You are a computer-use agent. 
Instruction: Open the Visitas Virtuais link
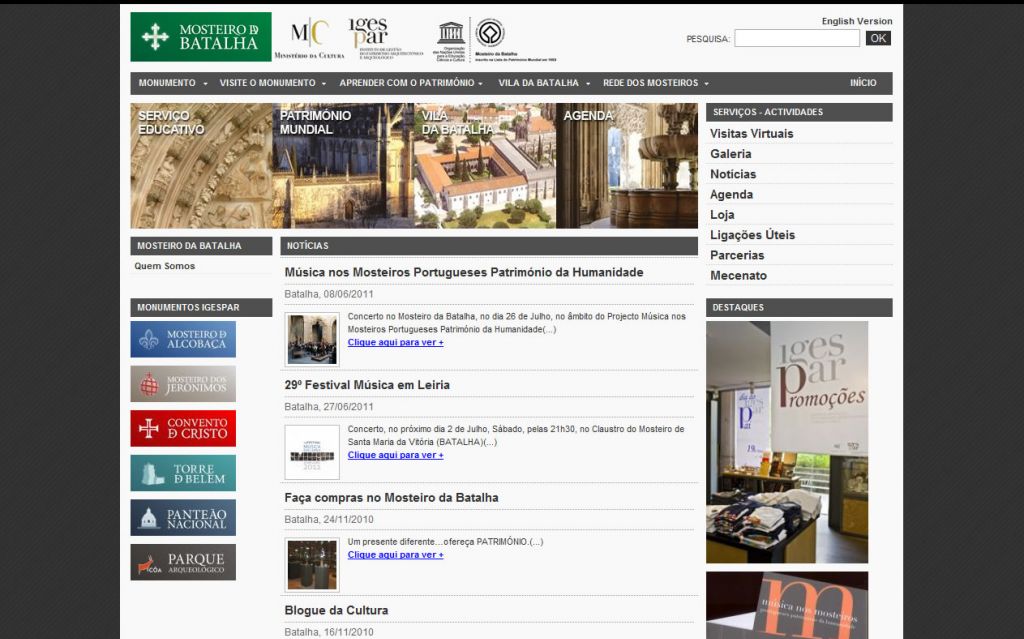[x=751, y=134]
